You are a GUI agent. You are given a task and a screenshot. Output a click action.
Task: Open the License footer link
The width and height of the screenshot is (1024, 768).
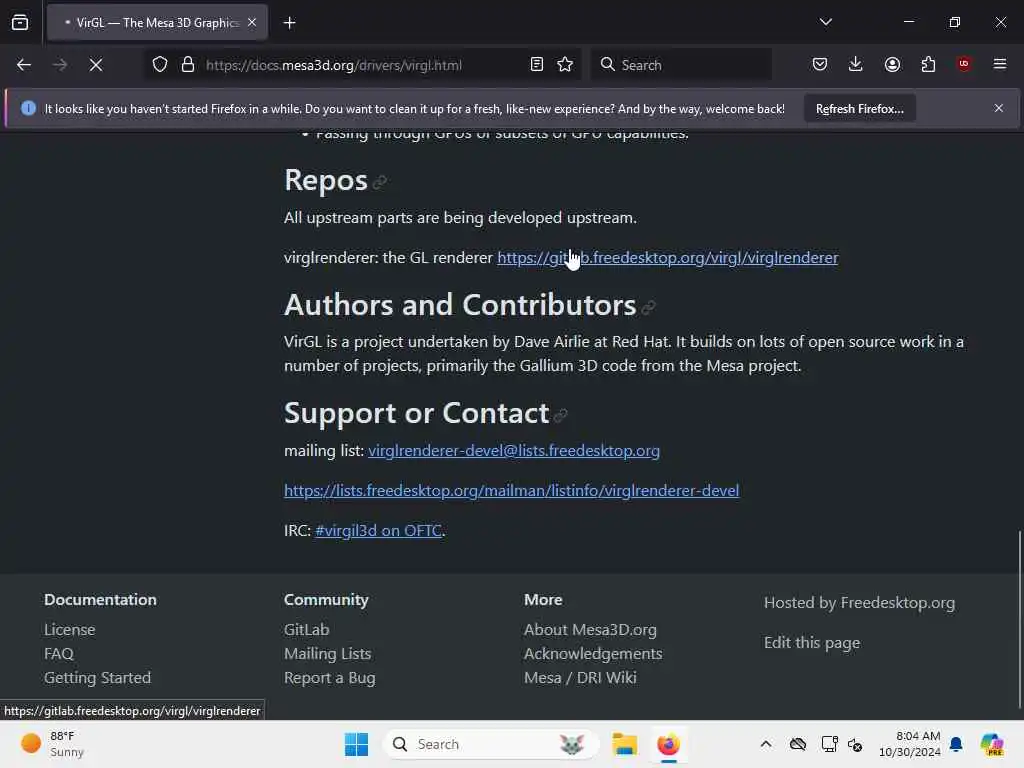click(x=70, y=630)
